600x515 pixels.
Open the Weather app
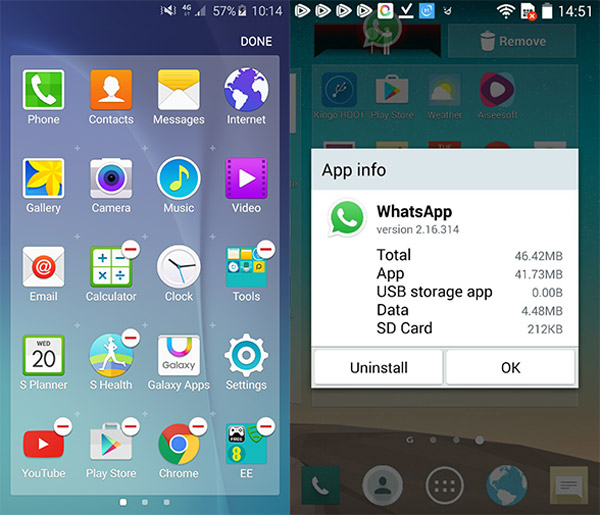click(445, 90)
